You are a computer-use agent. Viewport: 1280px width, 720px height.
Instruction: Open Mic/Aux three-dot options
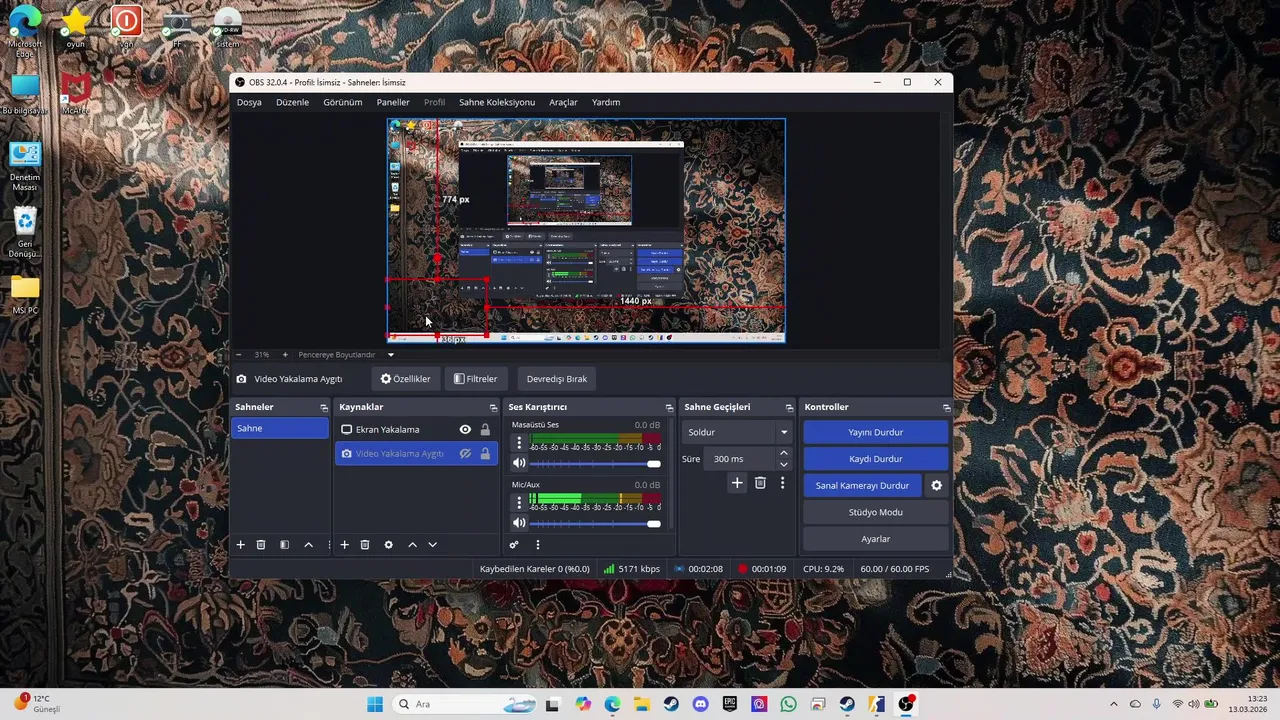click(x=518, y=503)
